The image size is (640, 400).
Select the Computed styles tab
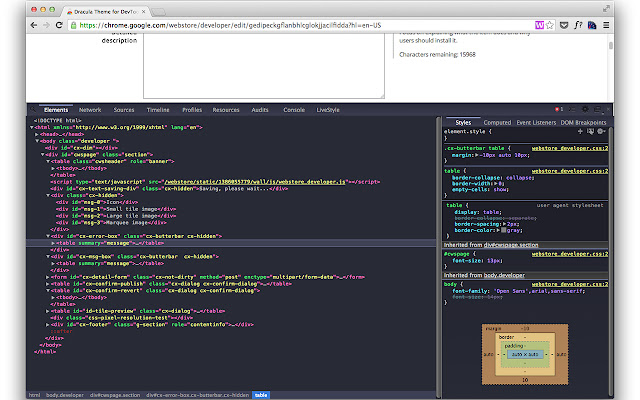pyautogui.click(x=497, y=121)
